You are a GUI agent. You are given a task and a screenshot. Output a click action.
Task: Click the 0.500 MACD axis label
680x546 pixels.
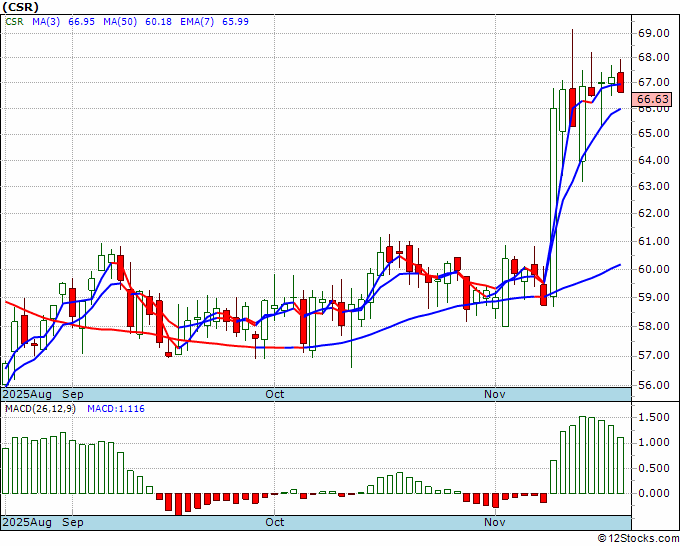coord(654,468)
